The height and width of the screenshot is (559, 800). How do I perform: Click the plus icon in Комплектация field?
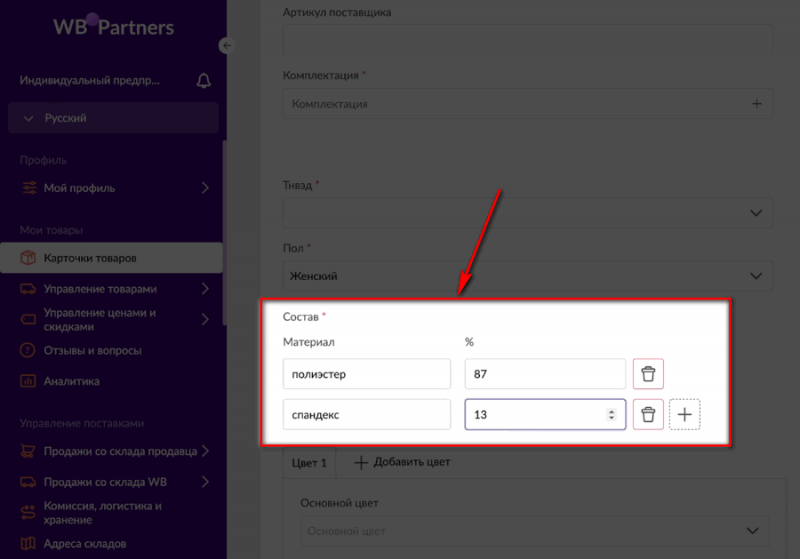(x=756, y=103)
